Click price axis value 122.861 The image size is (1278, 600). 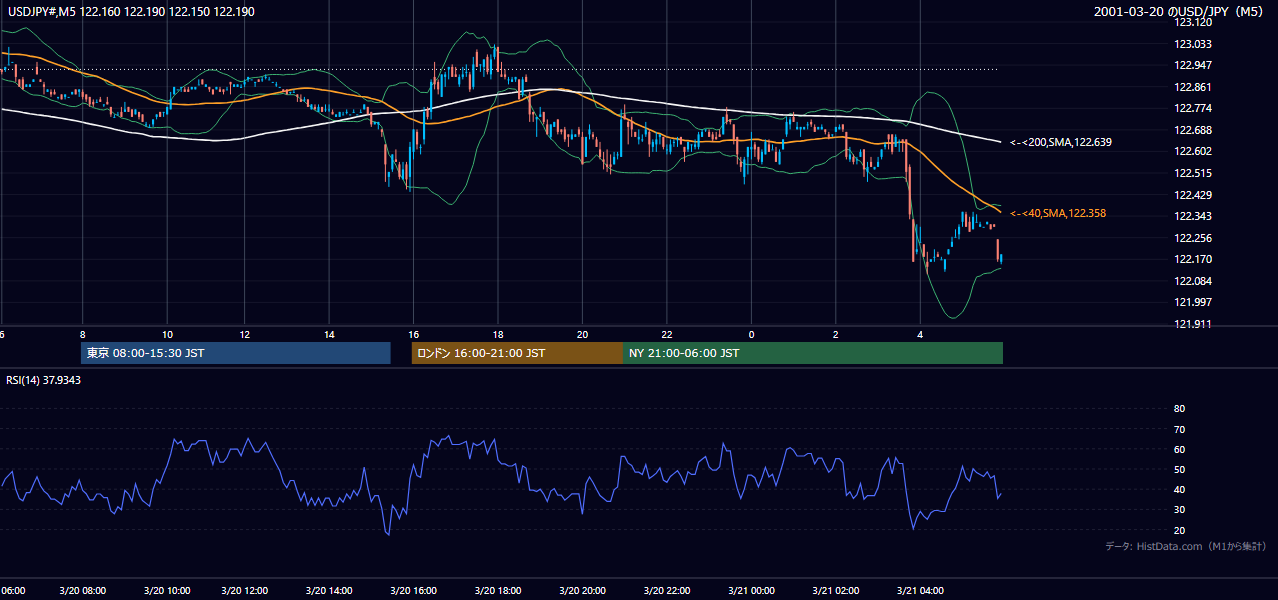1192,87
